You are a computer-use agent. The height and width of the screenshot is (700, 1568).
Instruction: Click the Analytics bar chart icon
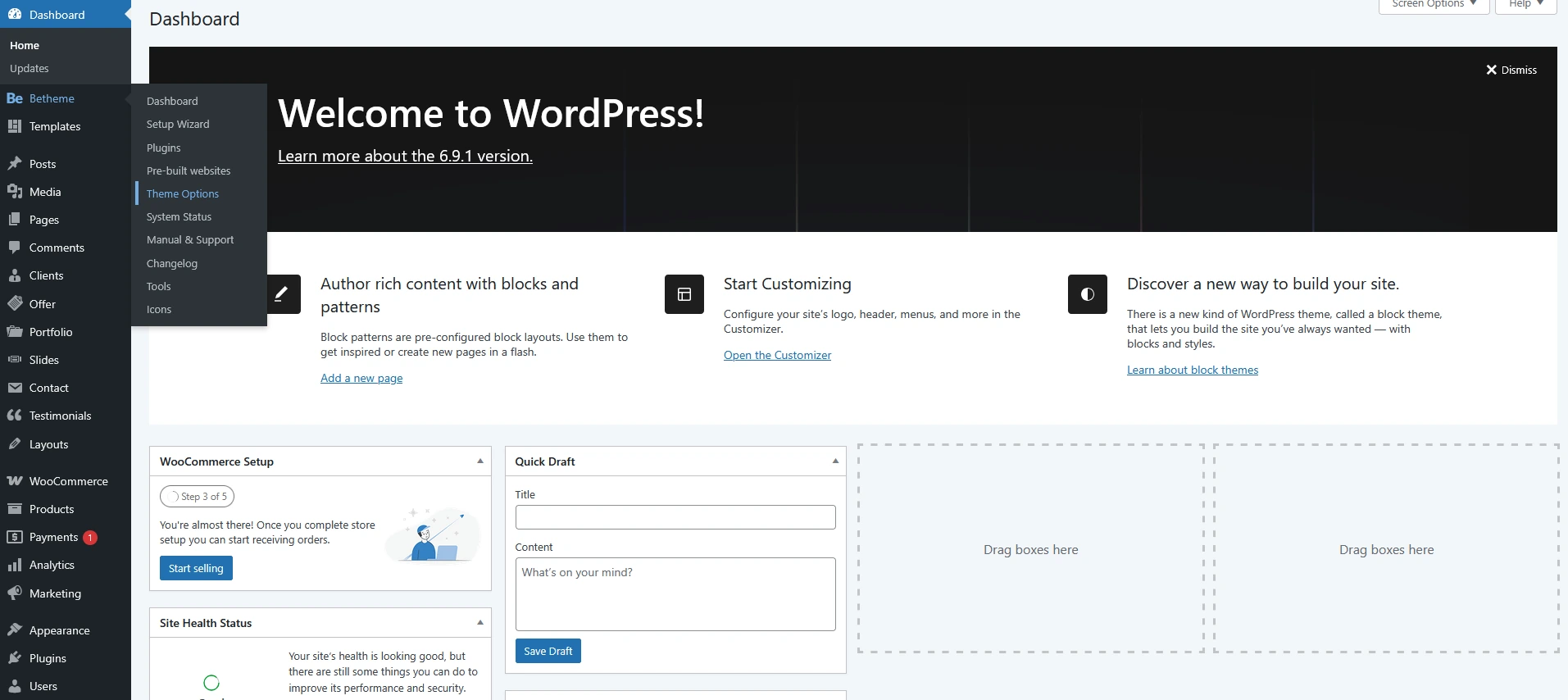point(15,565)
